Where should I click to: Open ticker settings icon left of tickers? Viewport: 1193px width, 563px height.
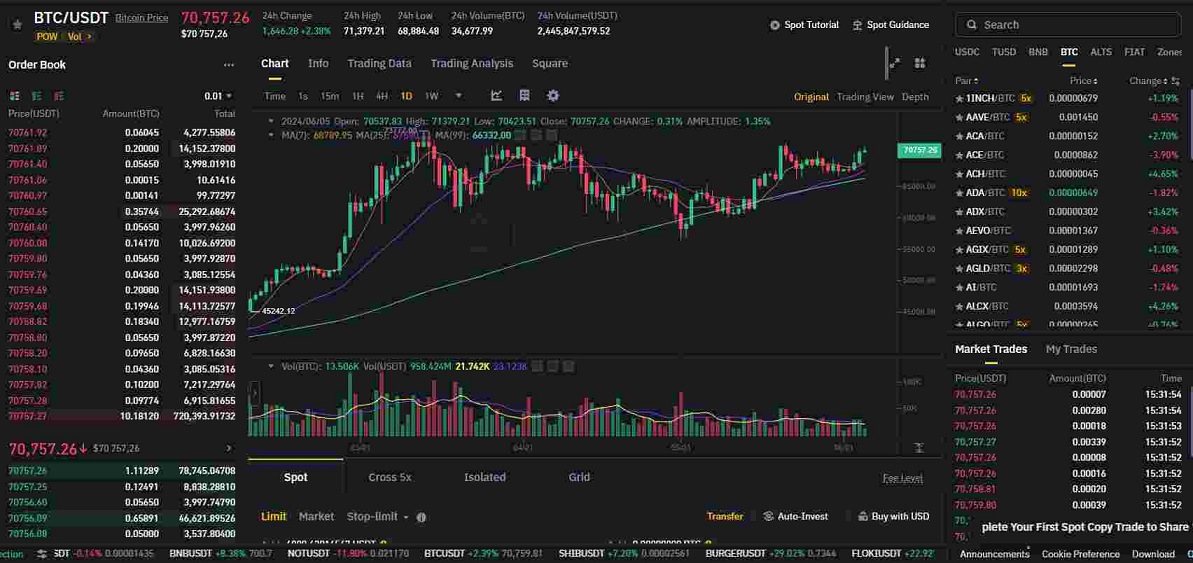point(42,554)
